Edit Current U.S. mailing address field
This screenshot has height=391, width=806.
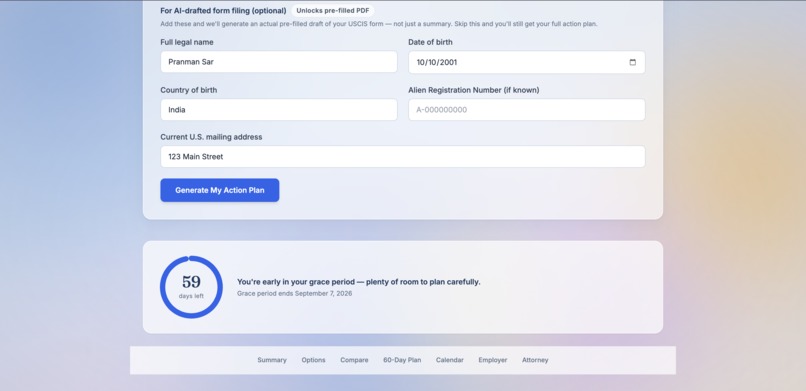pyautogui.click(x=402, y=156)
